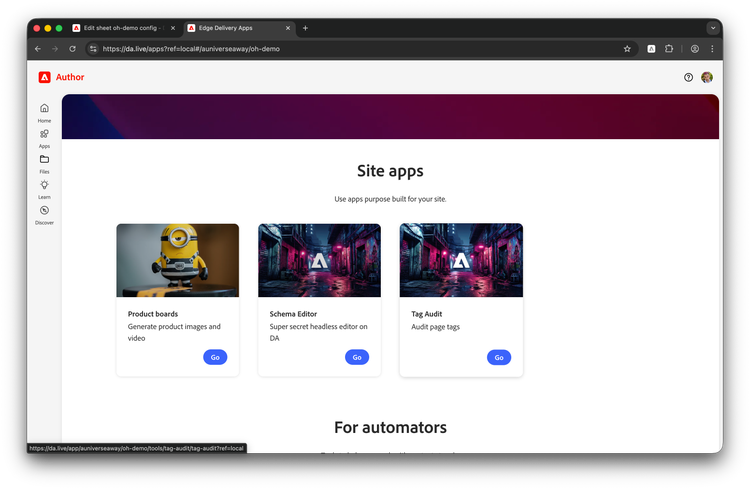Viewport: 750px width, 489px height.
Task: Open Chrome three-dot menu
Action: tap(712, 48)
